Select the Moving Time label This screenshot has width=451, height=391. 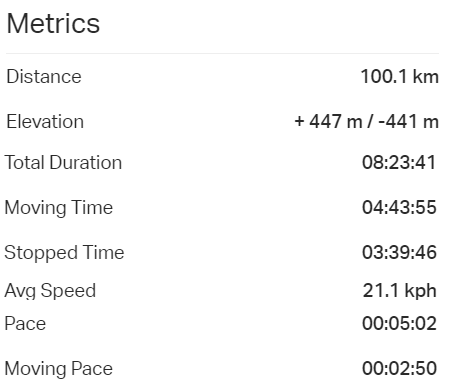click(59, 208)
